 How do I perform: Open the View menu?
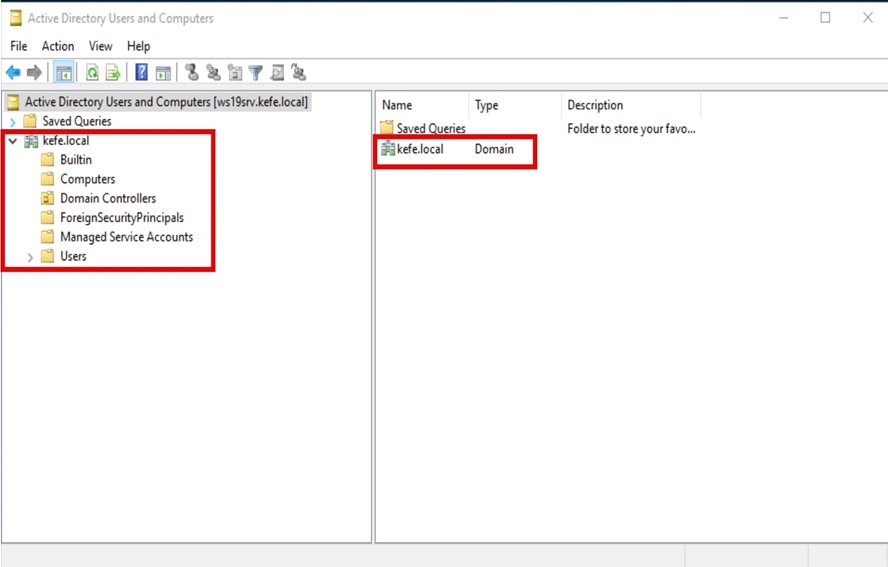tap(100, 46)
